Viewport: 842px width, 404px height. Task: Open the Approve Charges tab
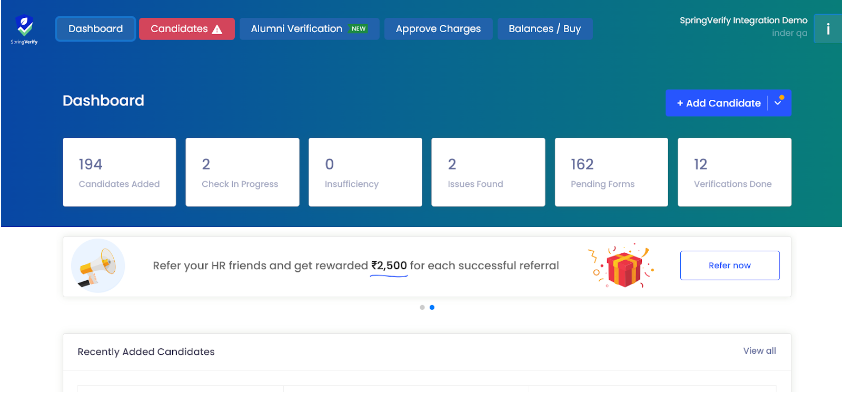coord(438,29)
